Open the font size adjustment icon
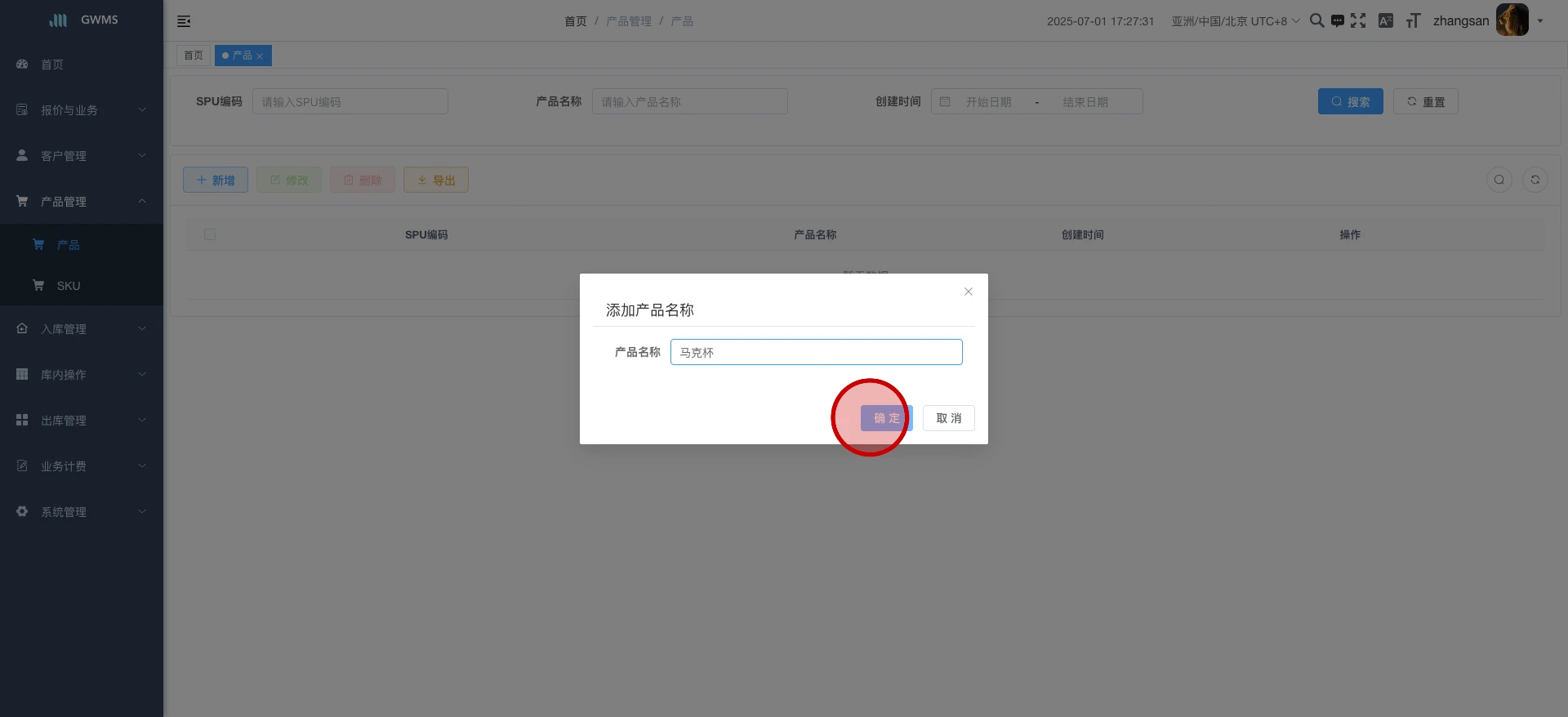This screenshot has height=717, width=1568. (x=1413, y=21)
